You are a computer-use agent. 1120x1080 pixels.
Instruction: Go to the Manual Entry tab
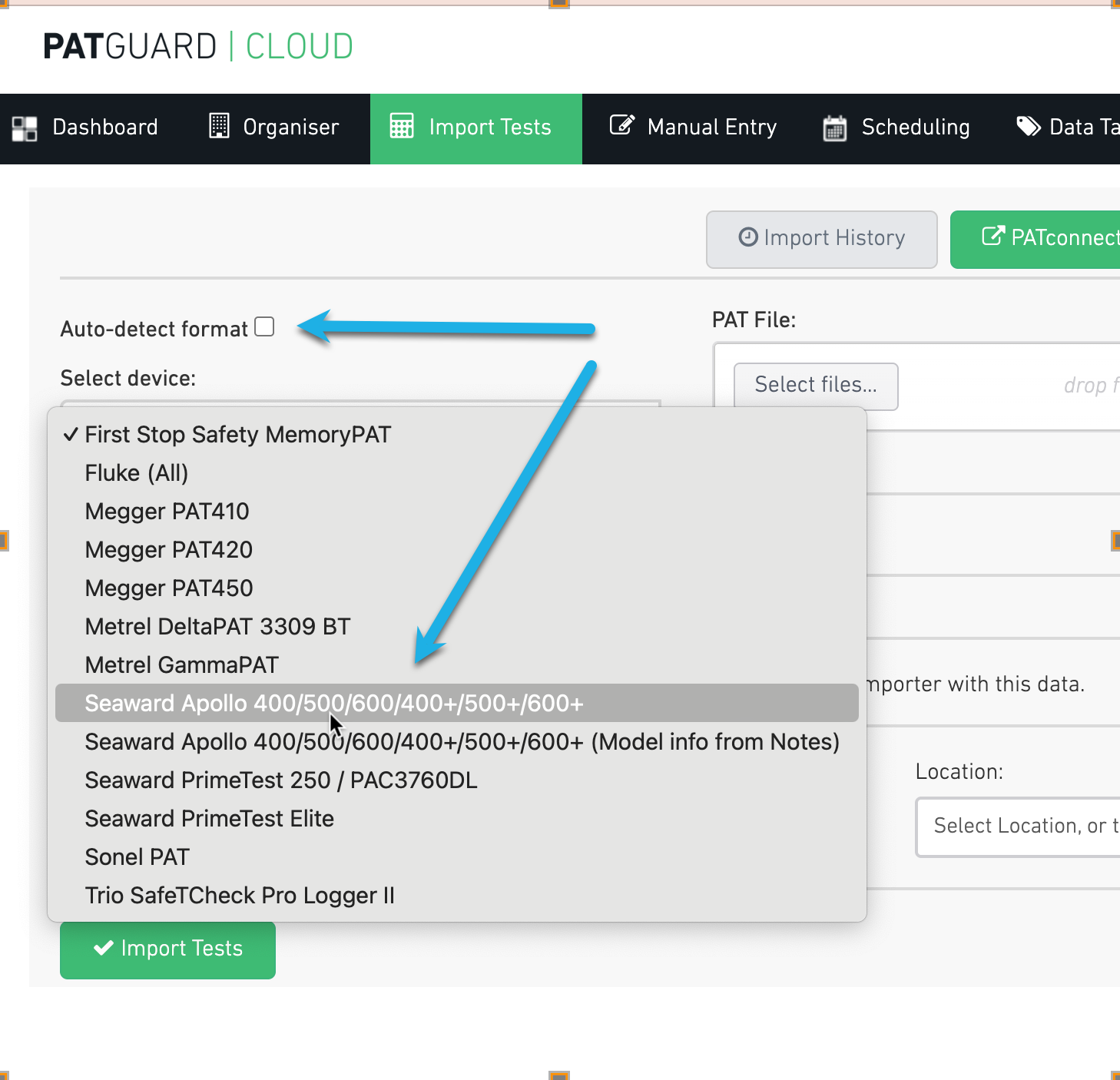click(694, 128)
